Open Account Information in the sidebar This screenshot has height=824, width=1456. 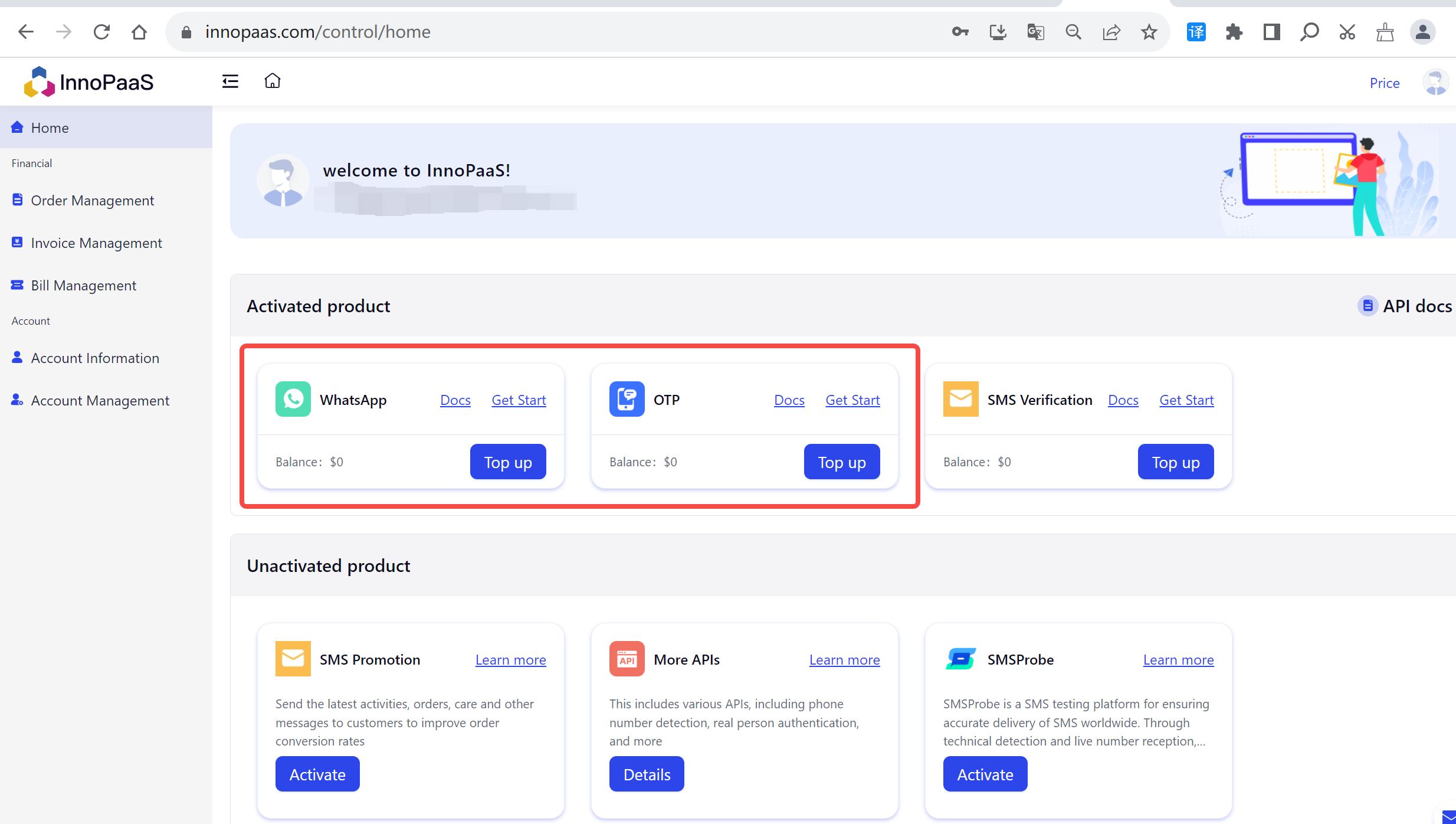(106, 358)
